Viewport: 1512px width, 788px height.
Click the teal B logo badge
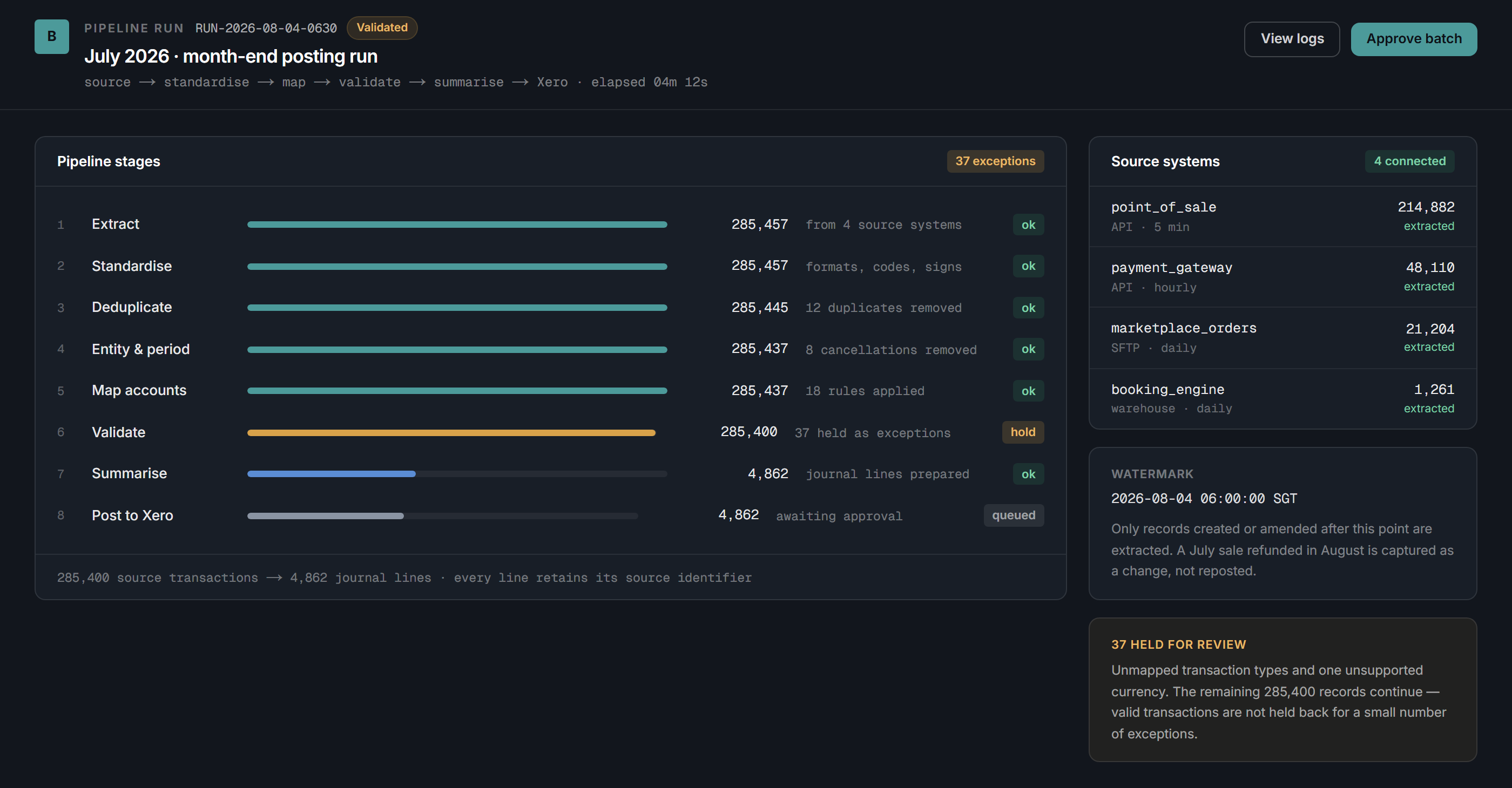52,36
